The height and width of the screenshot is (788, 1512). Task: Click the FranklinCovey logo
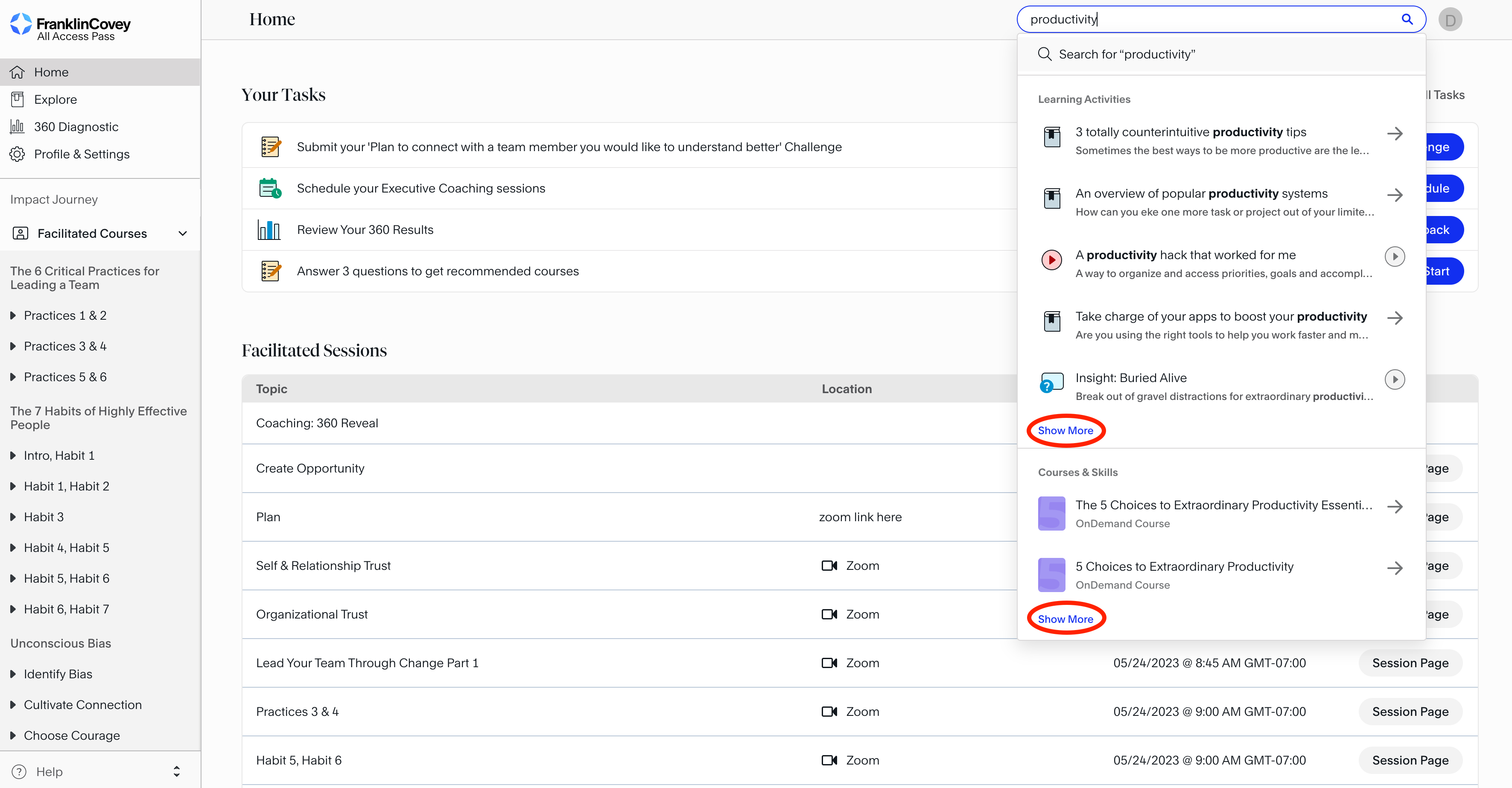(70, 26)
